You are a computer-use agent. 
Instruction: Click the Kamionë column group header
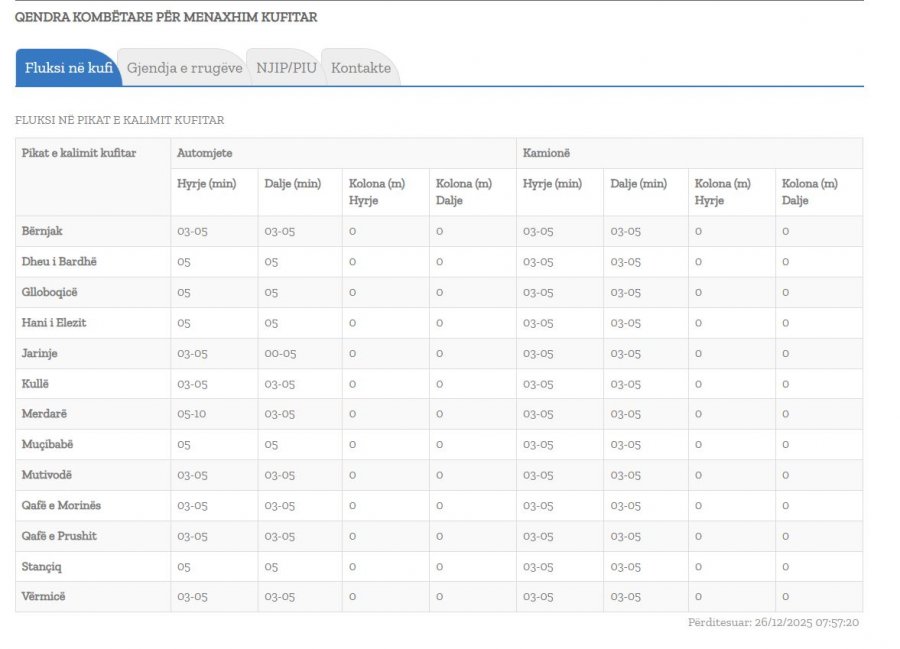pos(548,153)
